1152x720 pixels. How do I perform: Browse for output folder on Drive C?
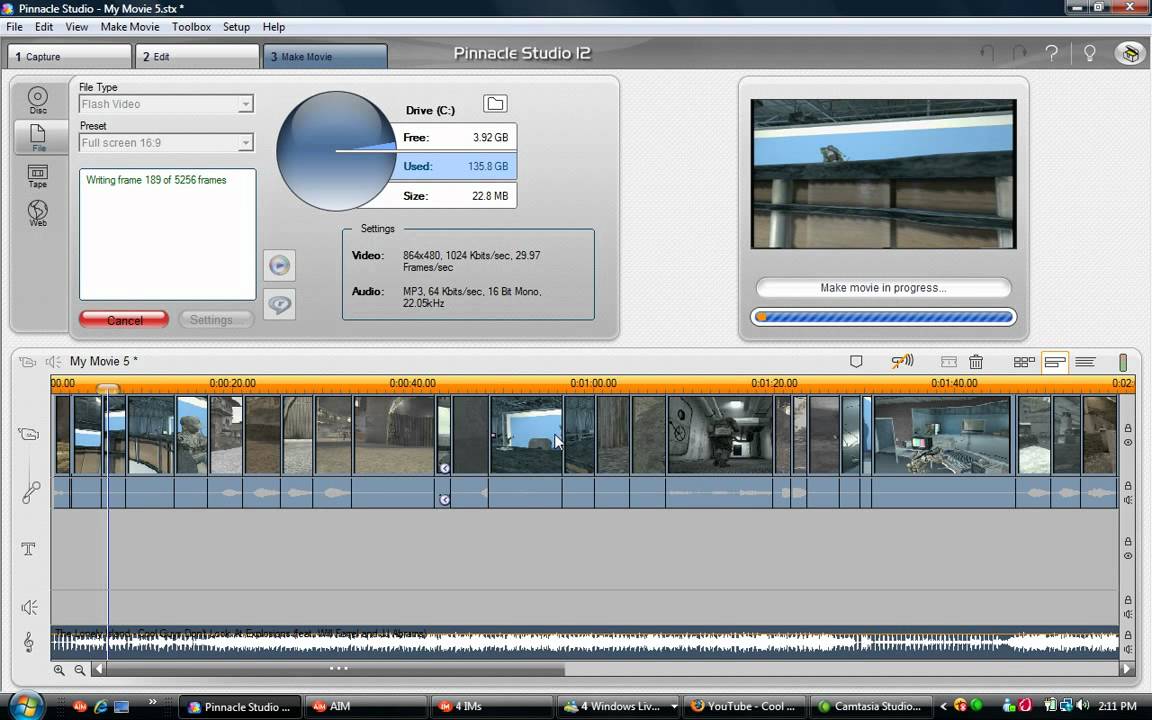click(495, 104)
